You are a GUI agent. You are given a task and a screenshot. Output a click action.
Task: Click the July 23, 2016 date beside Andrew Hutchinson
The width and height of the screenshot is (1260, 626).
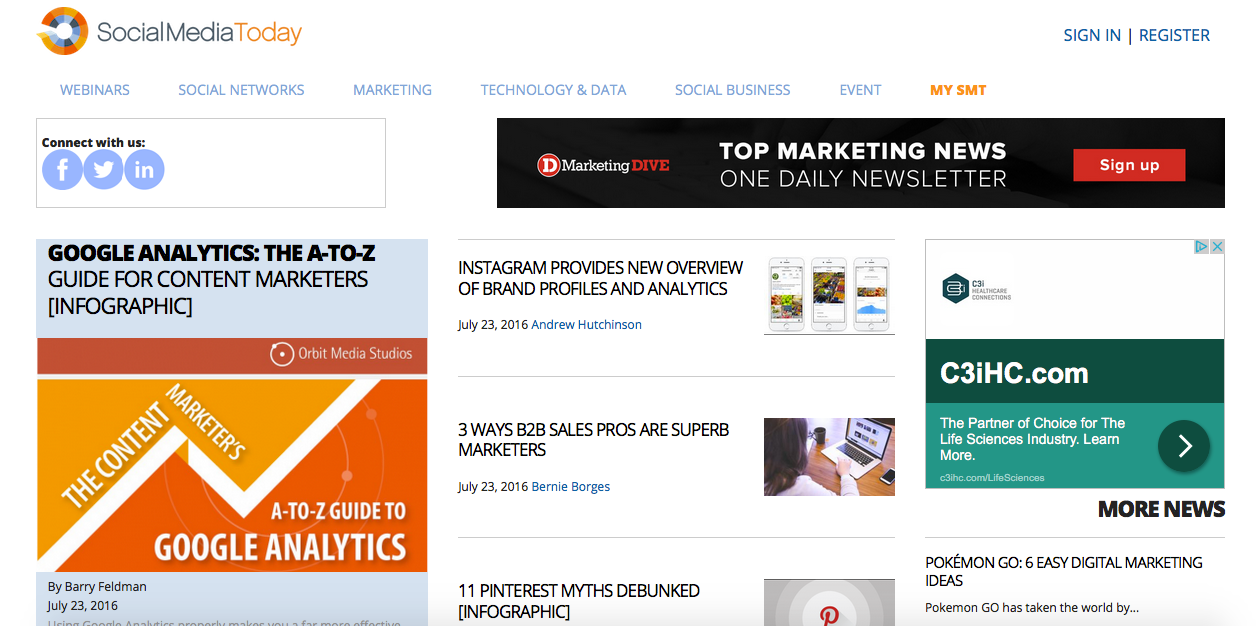tap(493, 325)
